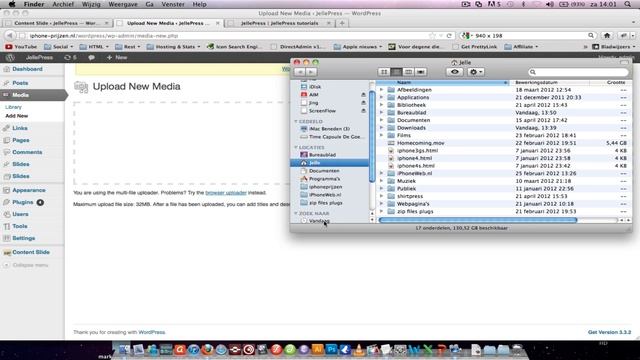
Task: Expand the Muziek folder
Action: coord(382,181)
